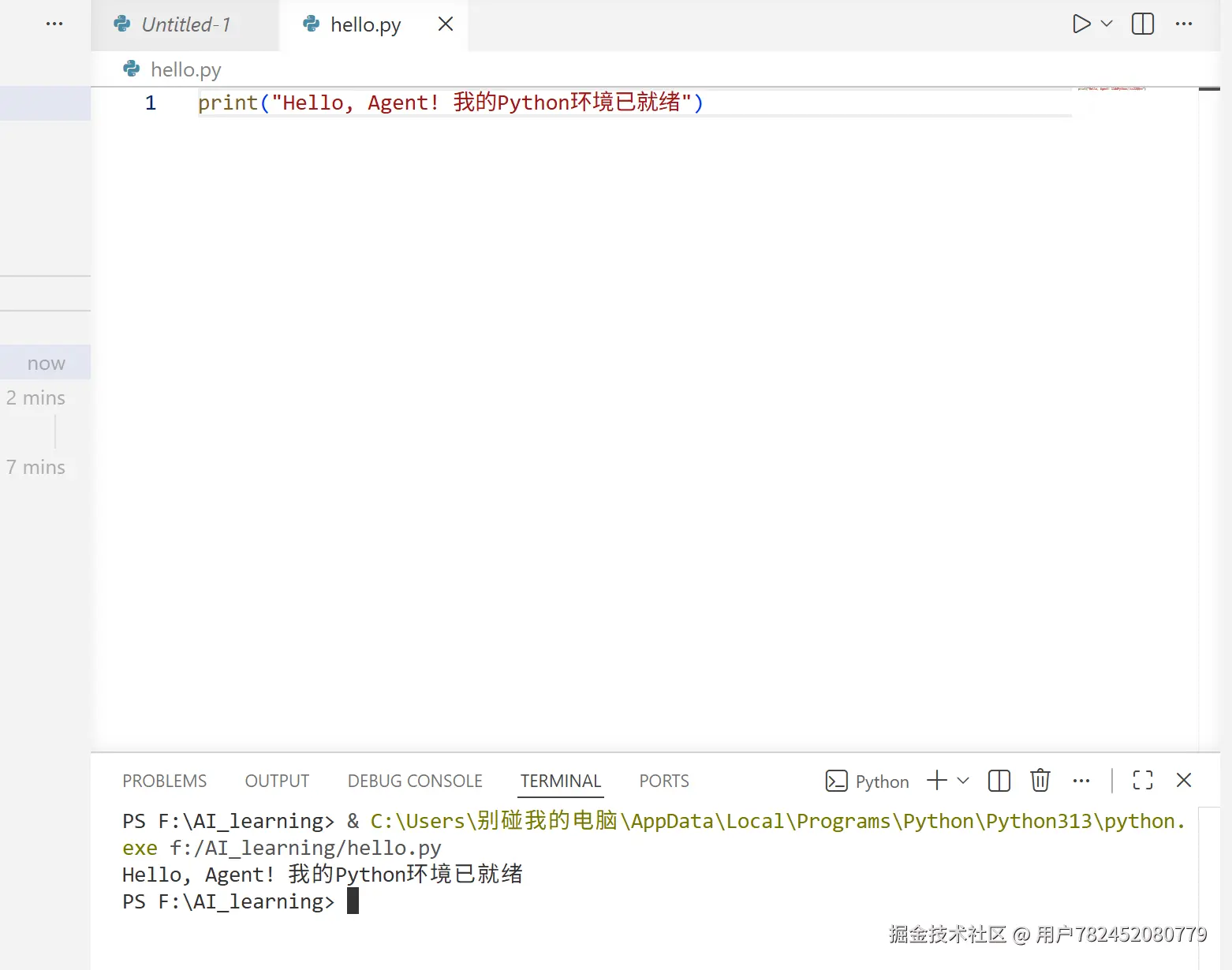The height and width of the screenshot is (970, 1232).
Task: Select the '2 mins' timeline entry
Action: click(35, 397)
